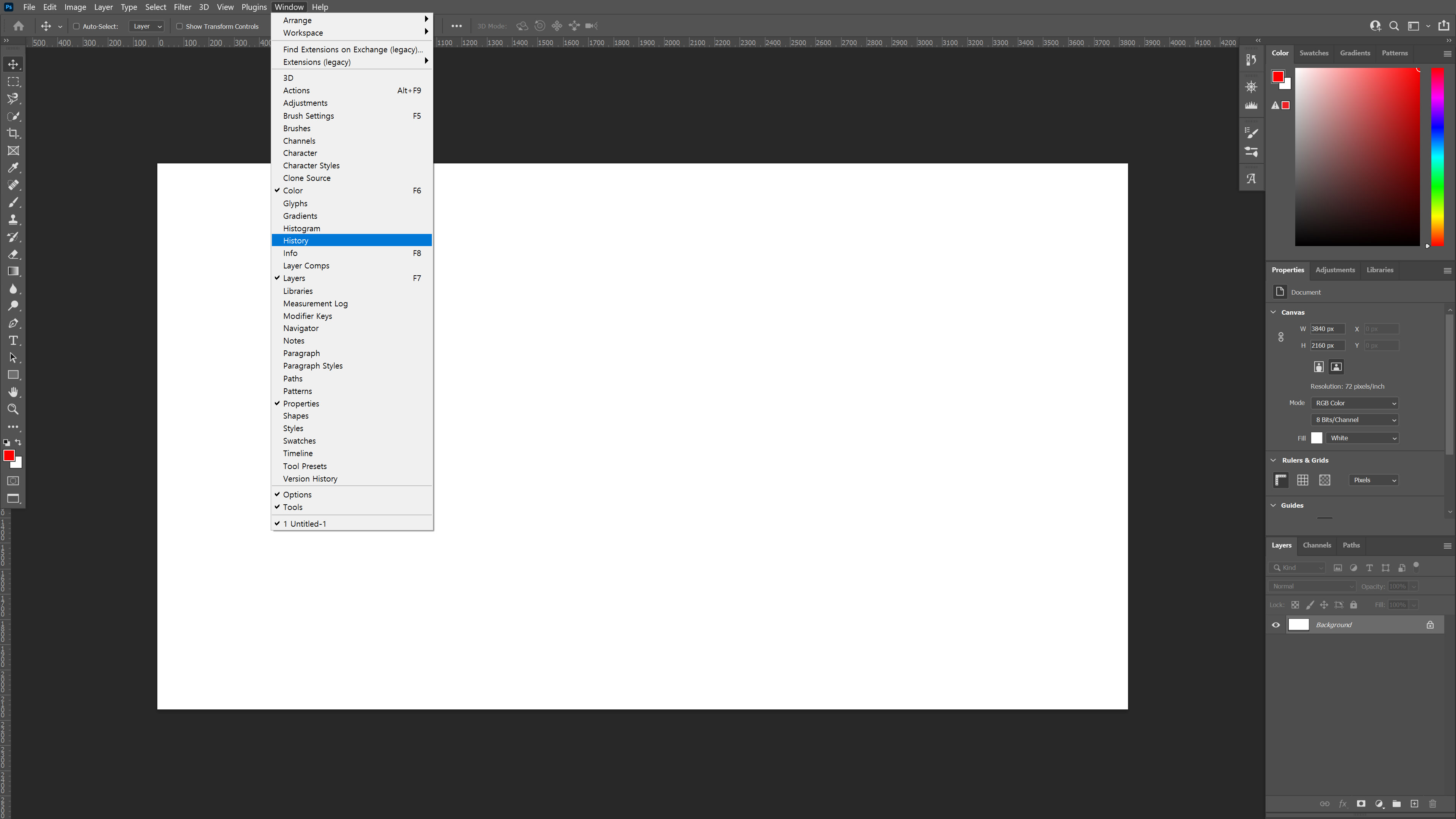1456x819 pixels.
Task: Select the Eyedropper tool
Action: [13, 168]
